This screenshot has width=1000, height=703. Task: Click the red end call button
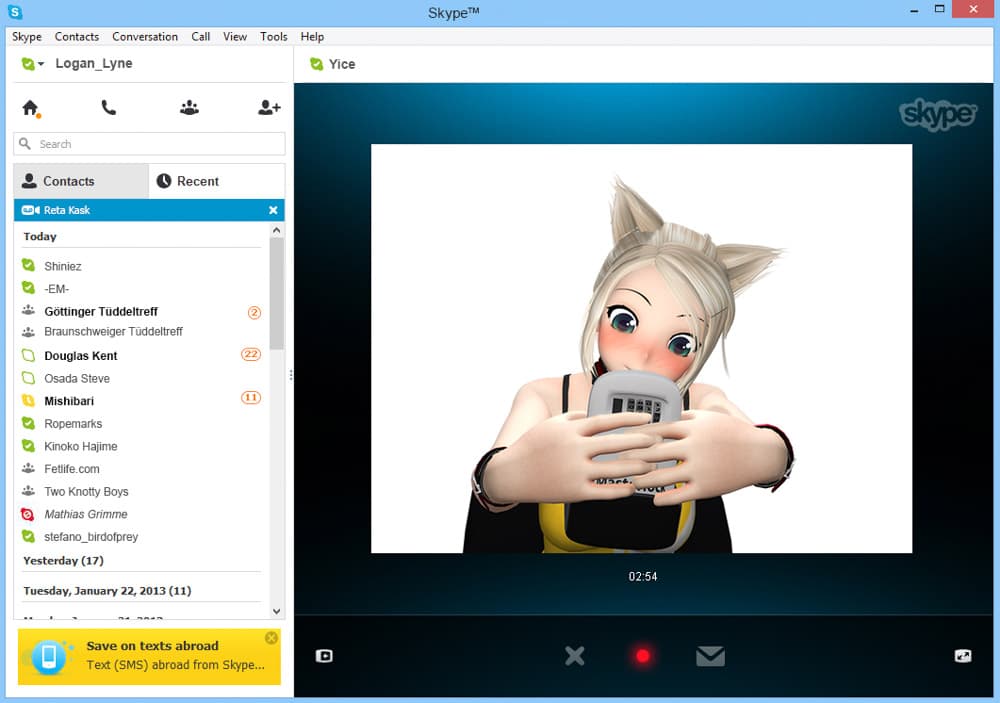(643, 656)
